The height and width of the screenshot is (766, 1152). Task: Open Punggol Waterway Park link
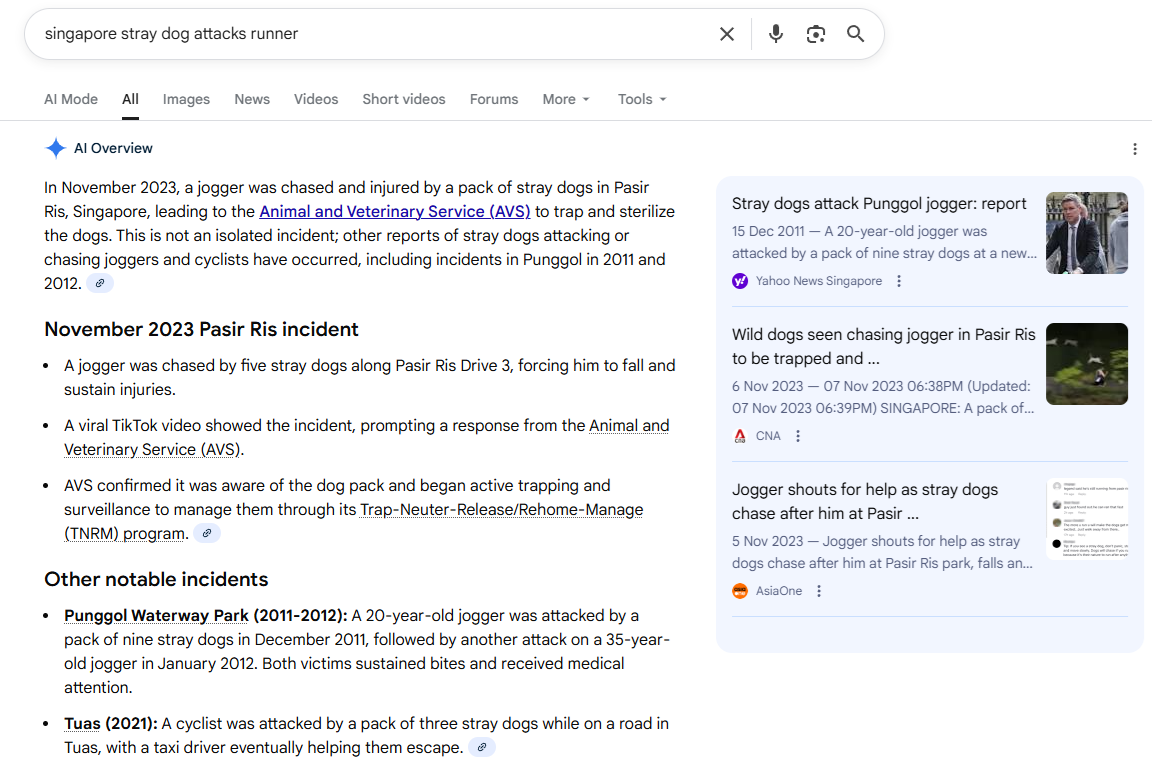[x=156, y=615]
